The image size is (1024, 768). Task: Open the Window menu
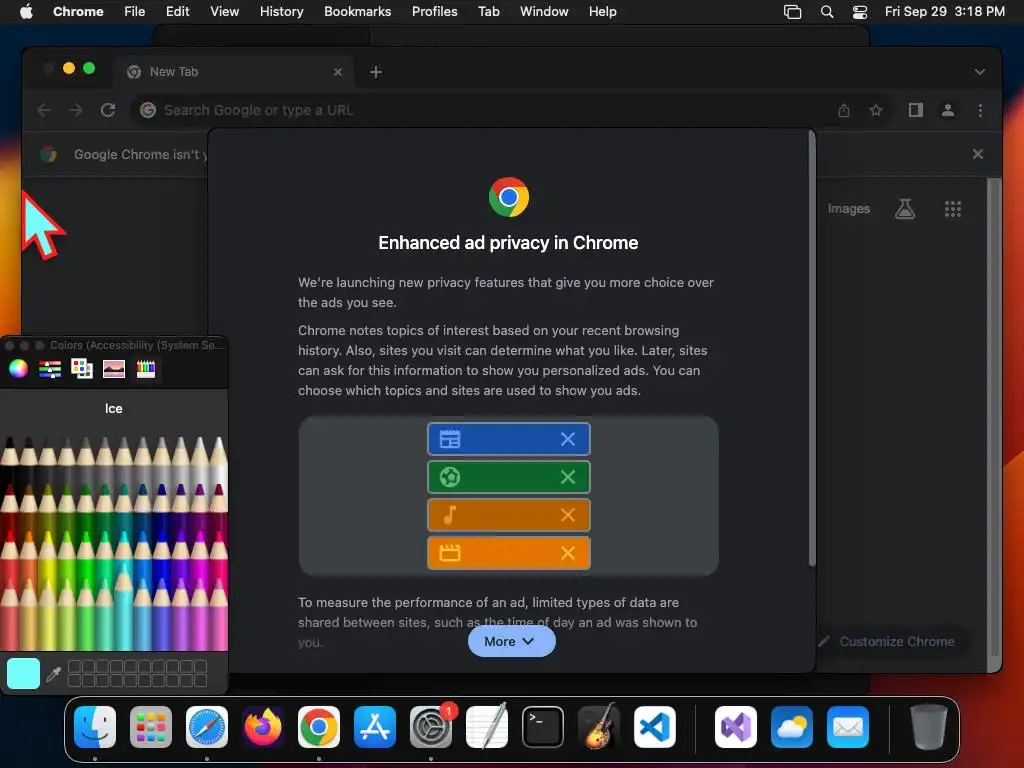(x=544, y=12)
